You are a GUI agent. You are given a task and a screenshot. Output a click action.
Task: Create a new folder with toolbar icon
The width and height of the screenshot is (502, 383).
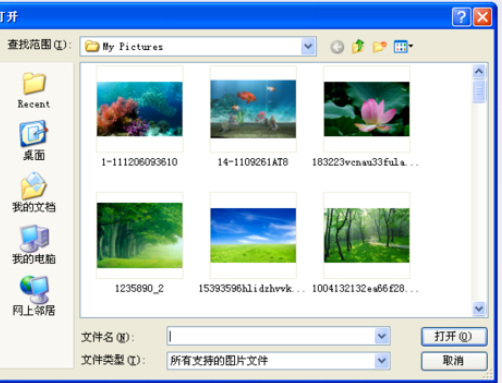(380, 46)
